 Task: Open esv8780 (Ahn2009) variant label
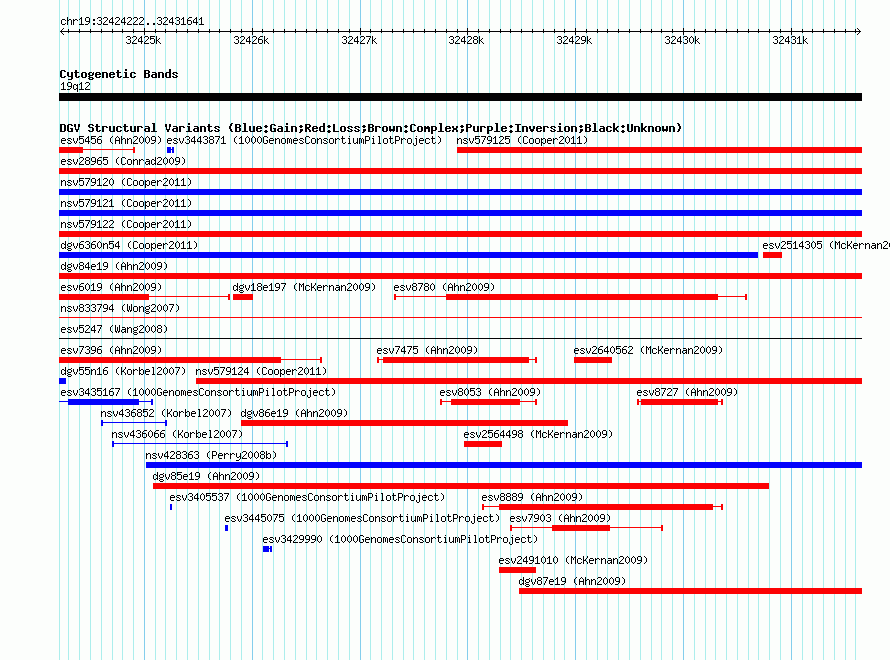[444, 287]
